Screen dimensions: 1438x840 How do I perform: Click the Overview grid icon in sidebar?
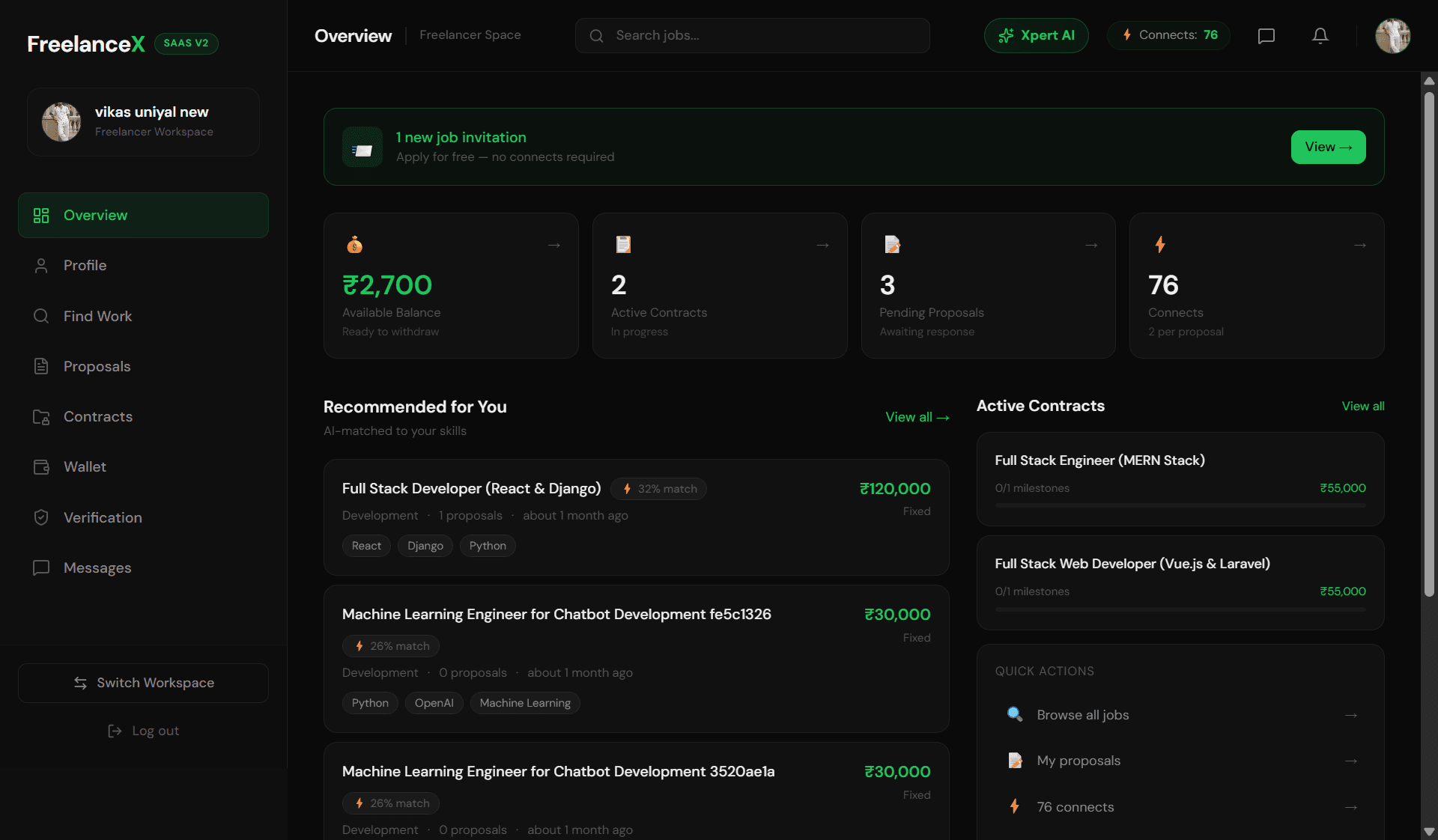point(41,216)
